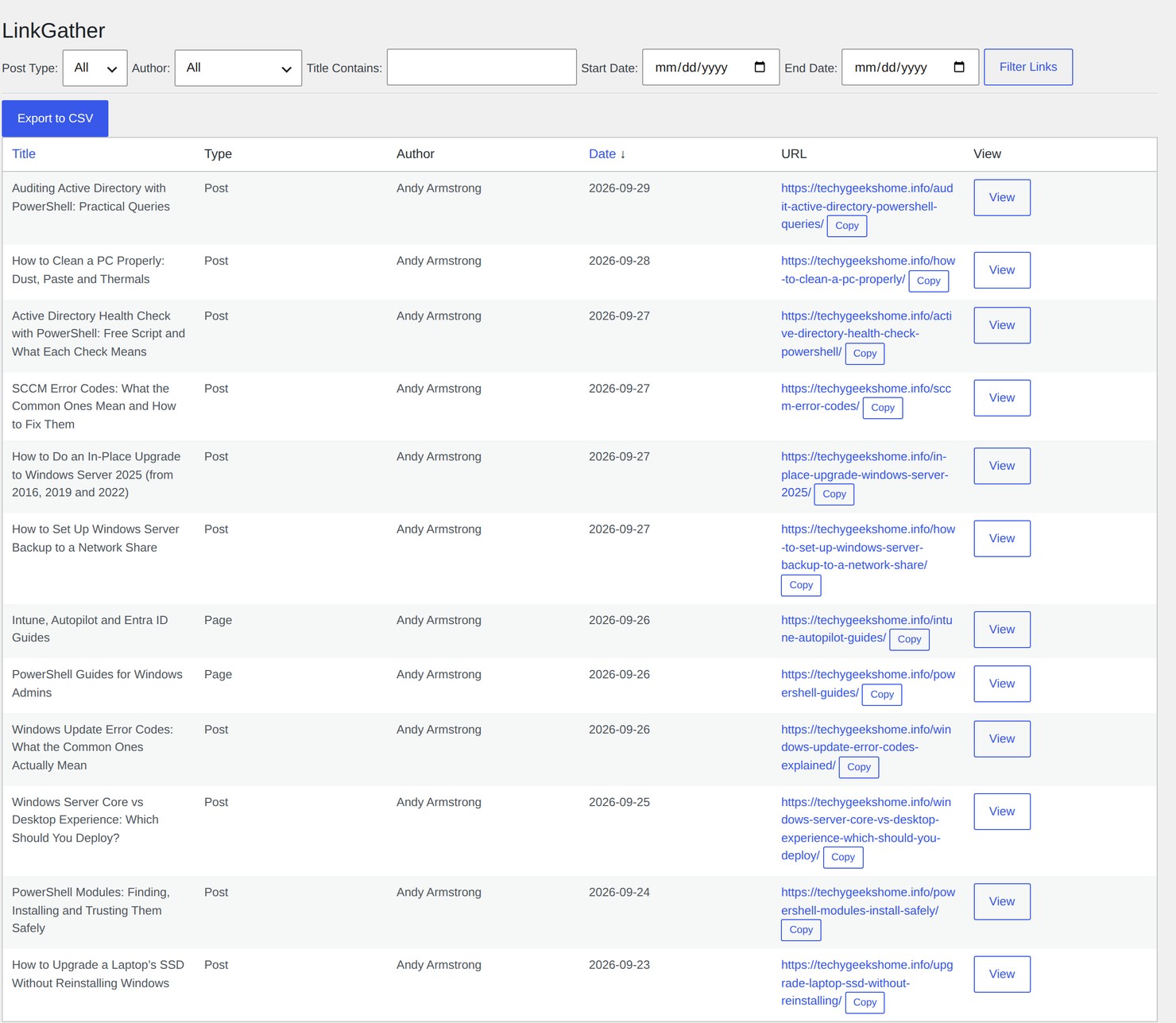View the In-Place Upgrade to Windows Server 2025 post
1176x1023 pixels.
point(1002,466)
